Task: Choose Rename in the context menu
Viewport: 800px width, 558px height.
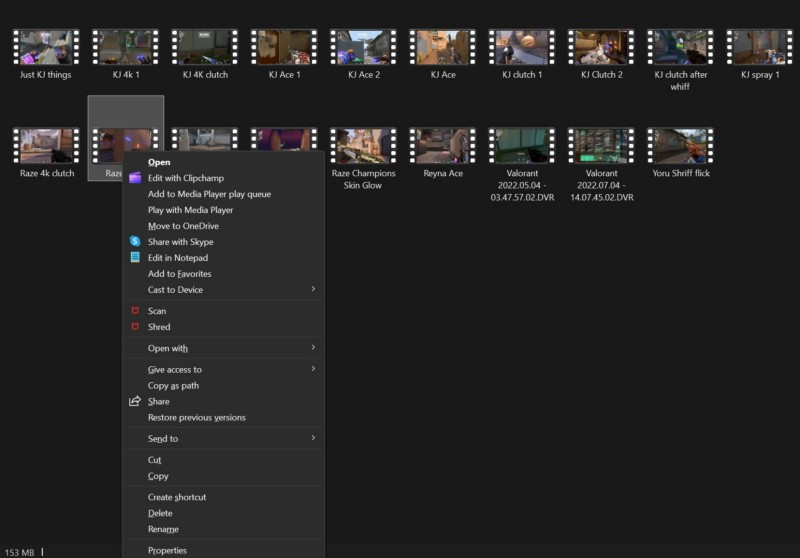Action: coord(163,529)
